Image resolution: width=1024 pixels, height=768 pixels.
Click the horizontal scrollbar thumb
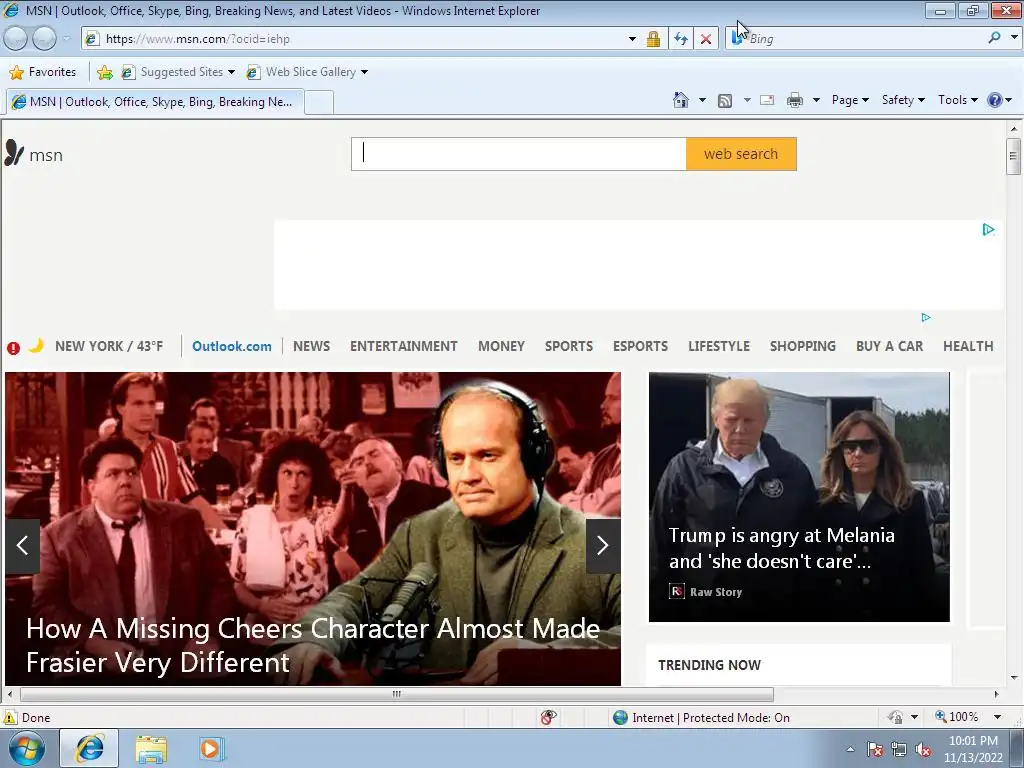pyautogui.click(x=396, y=694)
